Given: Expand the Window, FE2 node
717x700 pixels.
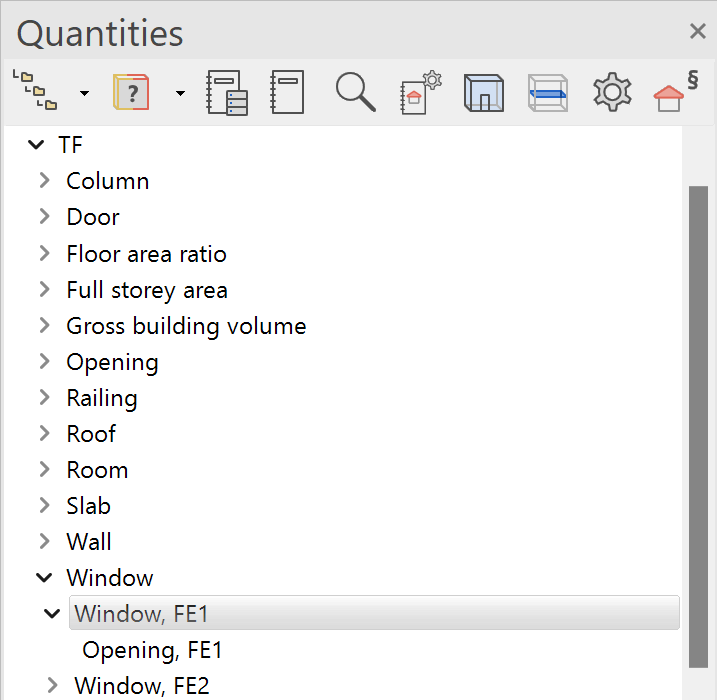Looking at the screenshot, I should [53, 685].
